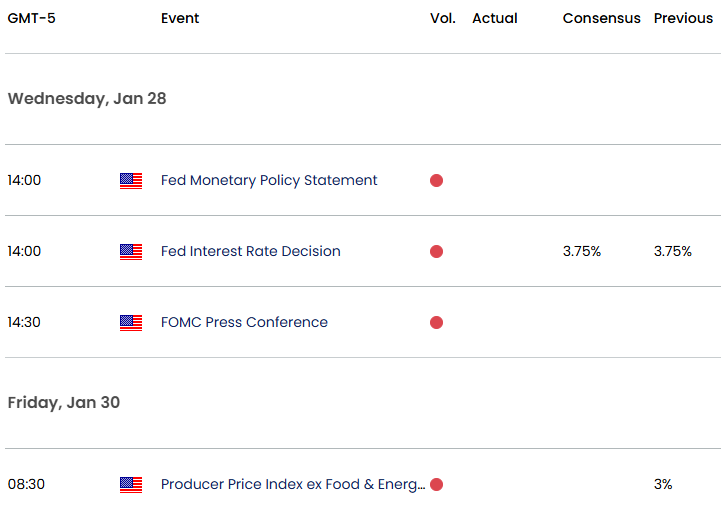Click US flag beside Producer Price Index
The height and width of the screenshot is (514, 721).
[x=131, y=485]
